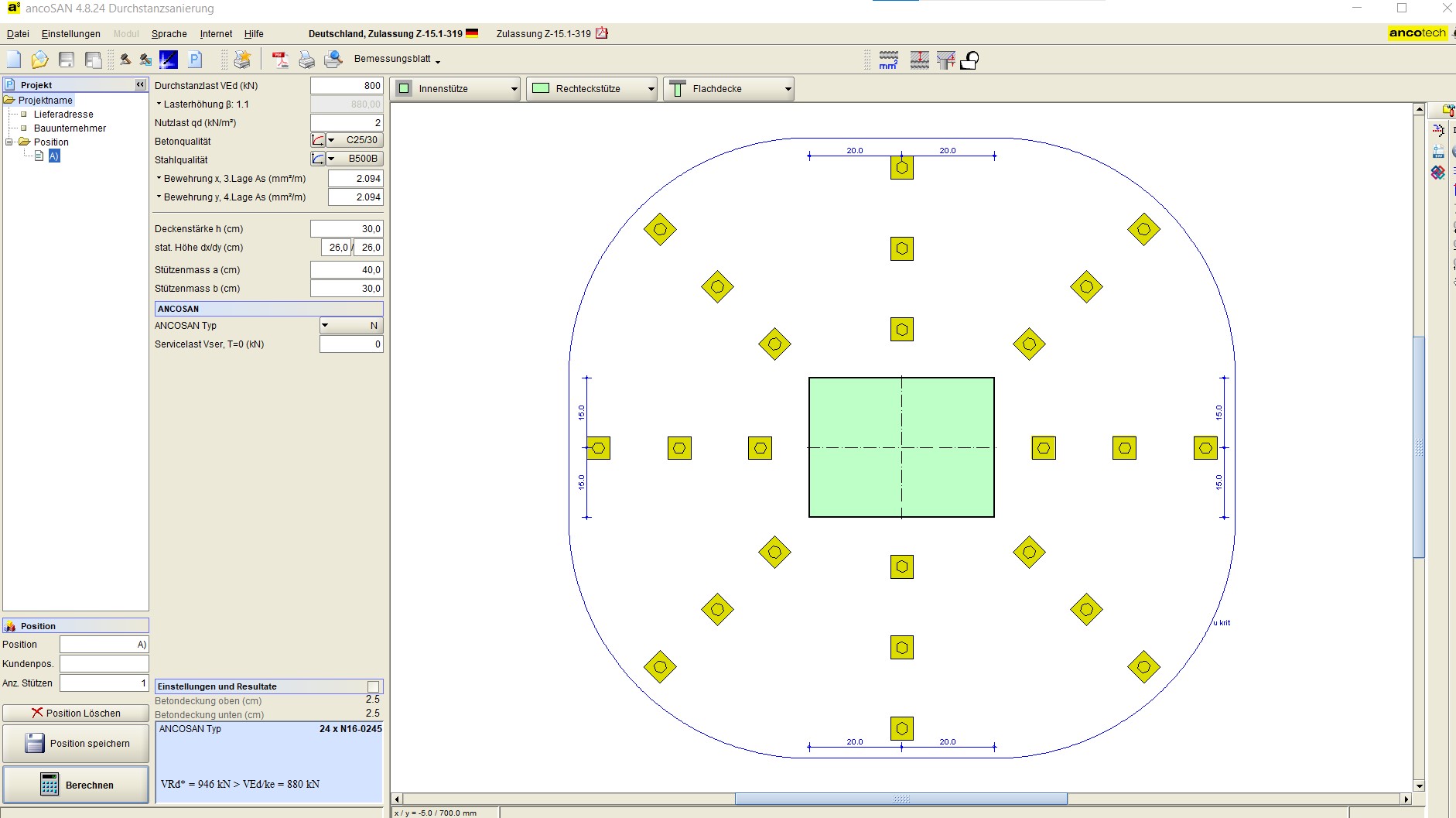Expand the Lasterhöhung β options arrow
1456x818 pixels.
(x=159, y=104)
